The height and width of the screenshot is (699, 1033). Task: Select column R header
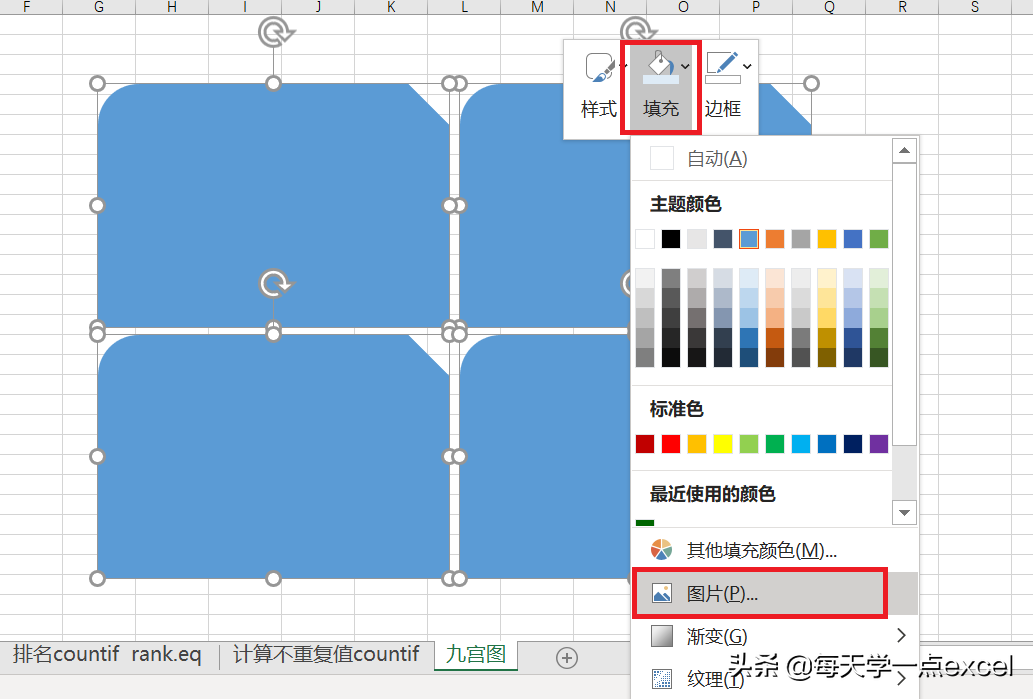[902, 7]
